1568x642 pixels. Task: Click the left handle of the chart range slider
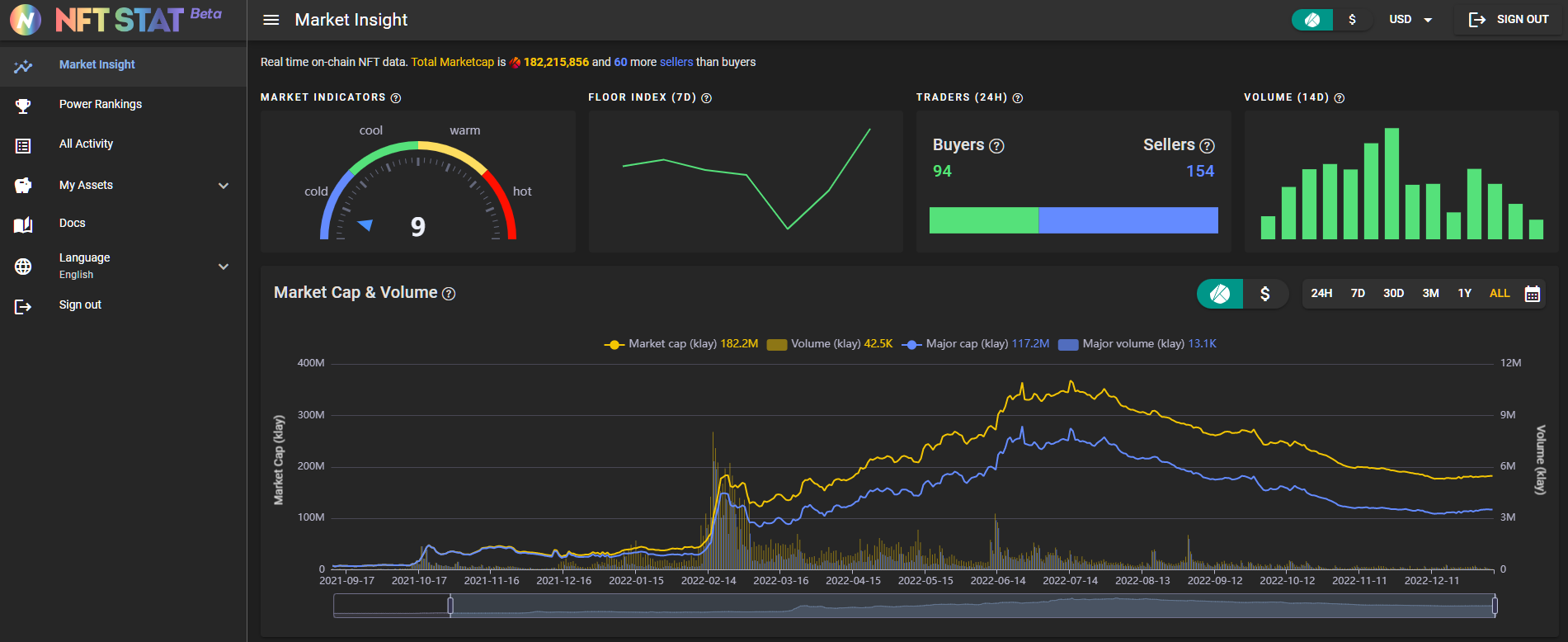pos(450,607)
